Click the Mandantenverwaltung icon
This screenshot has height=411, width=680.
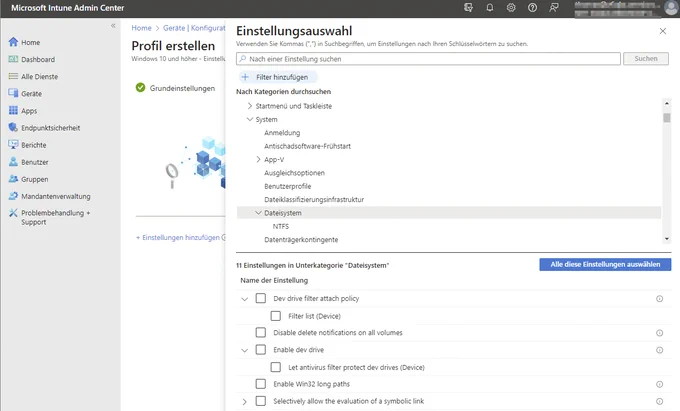(13, 196)
